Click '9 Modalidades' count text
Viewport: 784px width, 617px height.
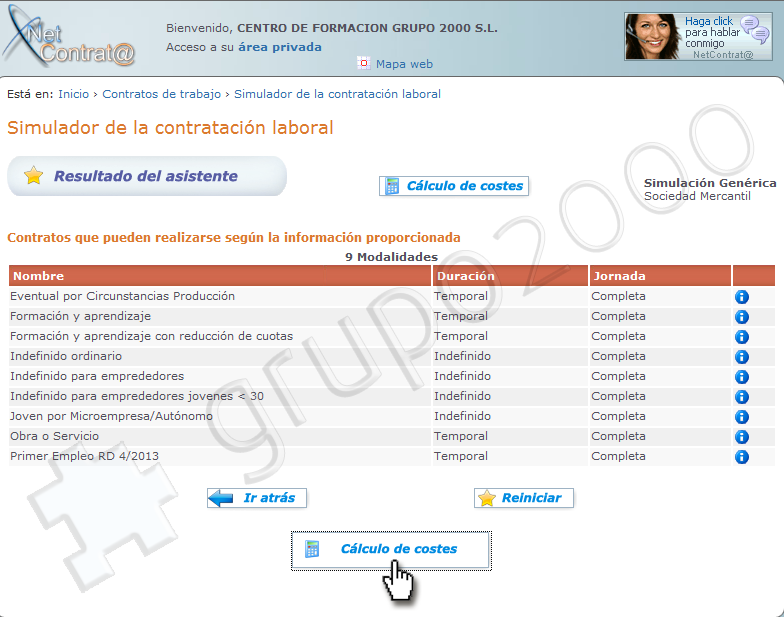pos(392,257)
